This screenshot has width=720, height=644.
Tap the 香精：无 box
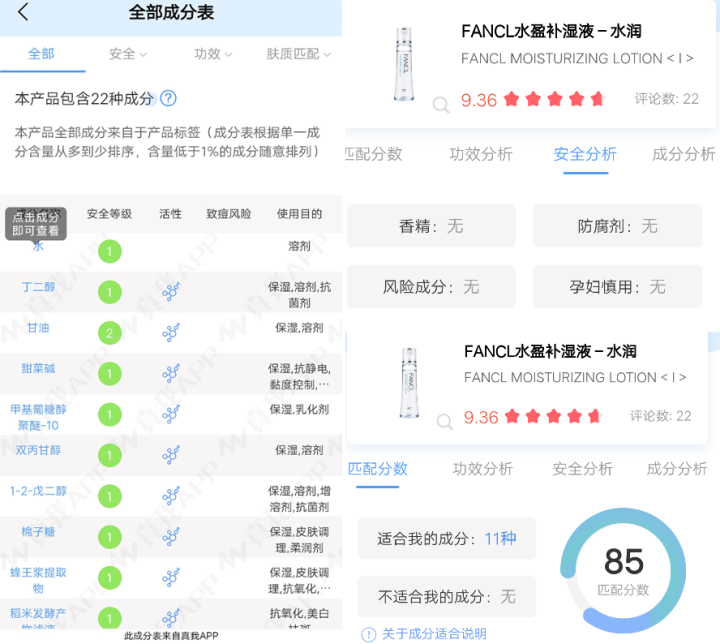click(x=431, y=227)
